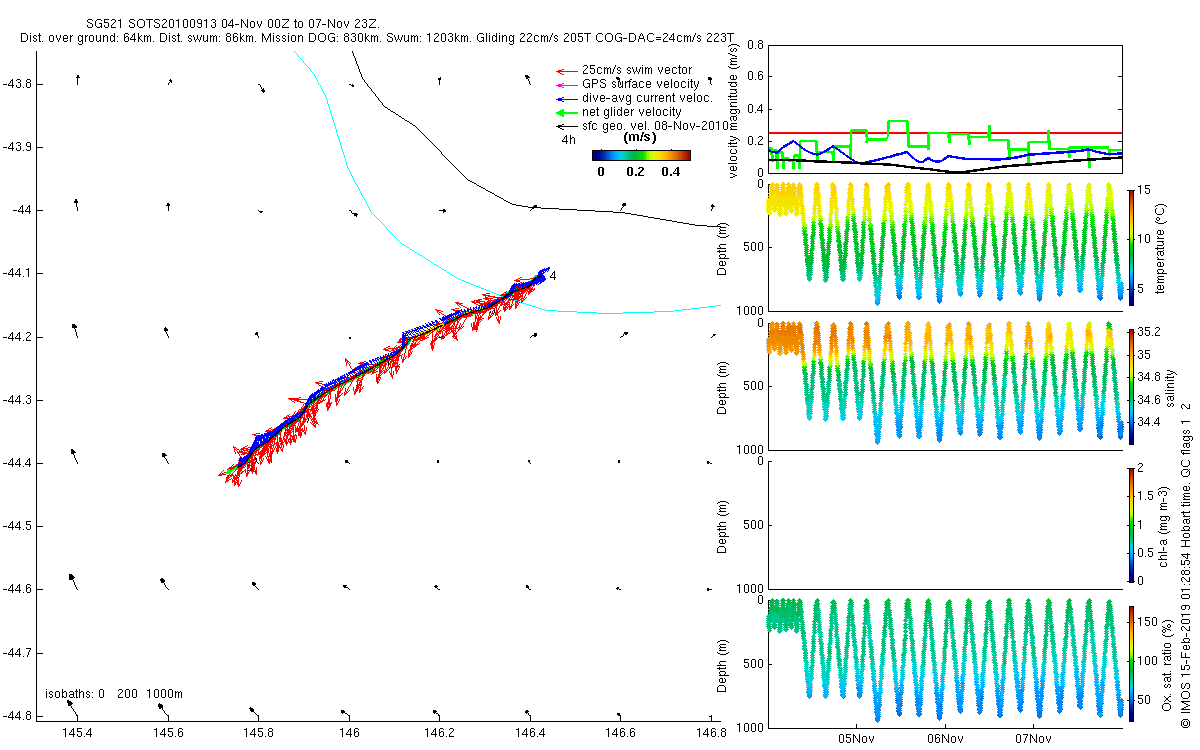Click the '06Nov' date tick label

point(945,739)
